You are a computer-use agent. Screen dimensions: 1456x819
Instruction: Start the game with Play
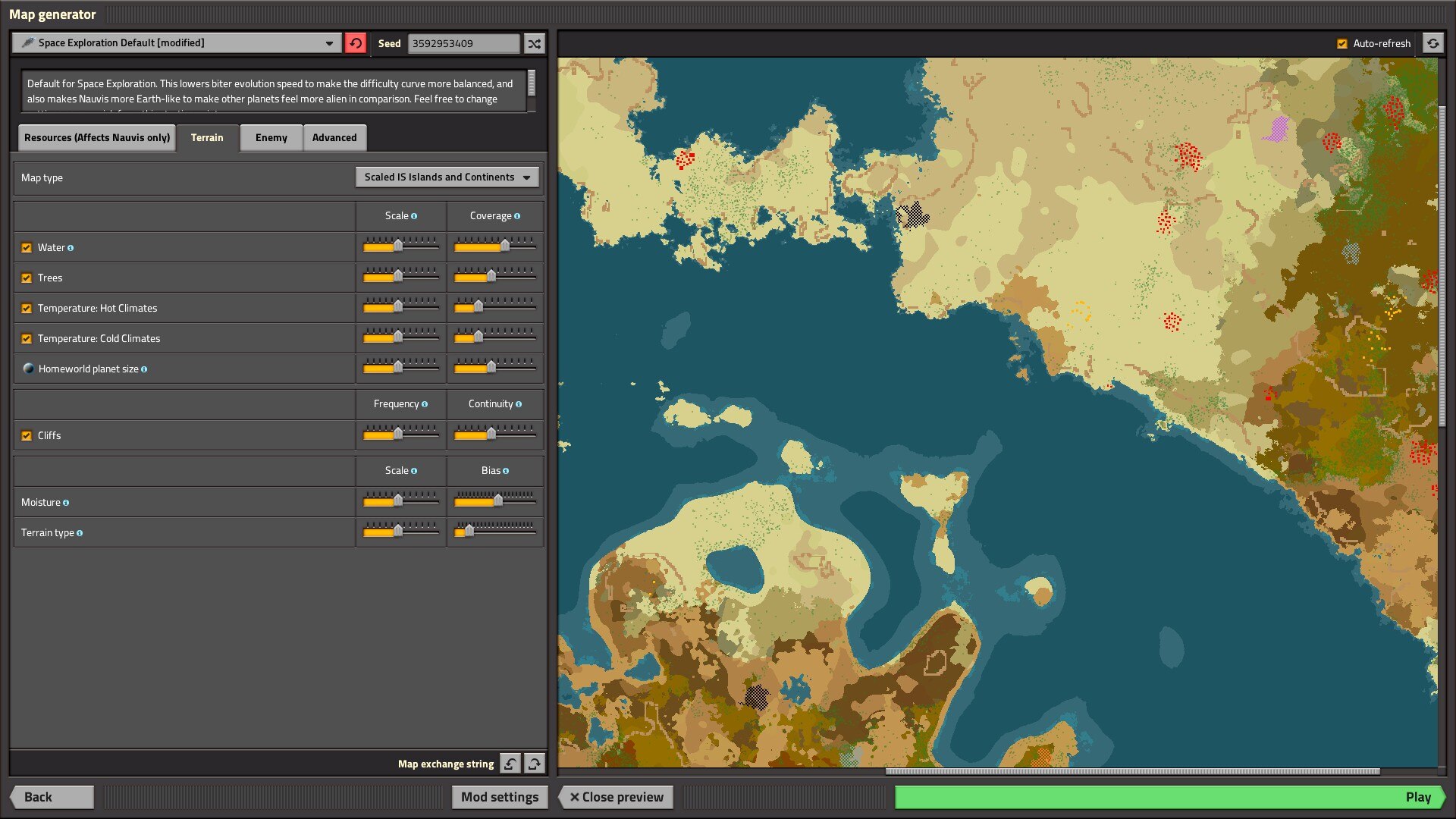[1170, 797]
